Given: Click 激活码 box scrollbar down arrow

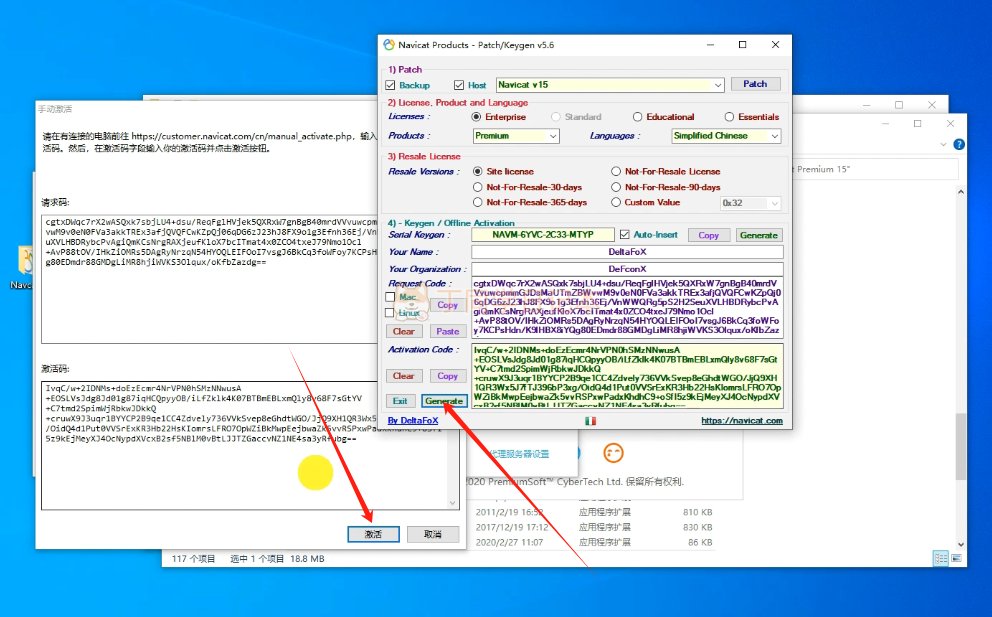Looking at the screenshot, I should click(x=452, y=503).
